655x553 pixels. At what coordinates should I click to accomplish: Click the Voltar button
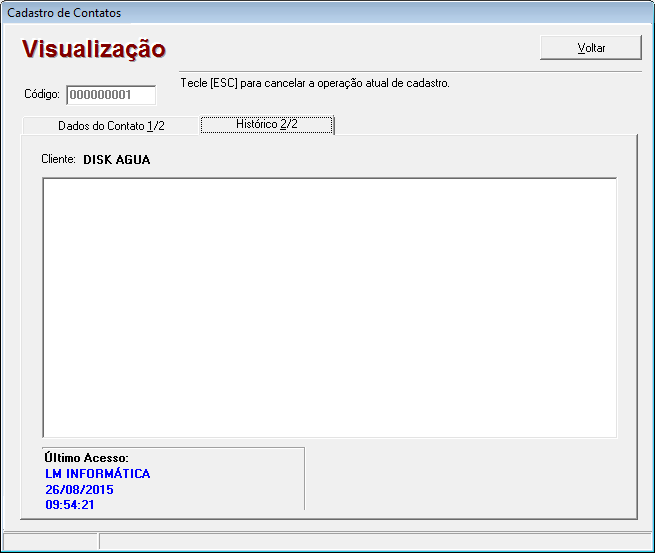coord(590,48)
